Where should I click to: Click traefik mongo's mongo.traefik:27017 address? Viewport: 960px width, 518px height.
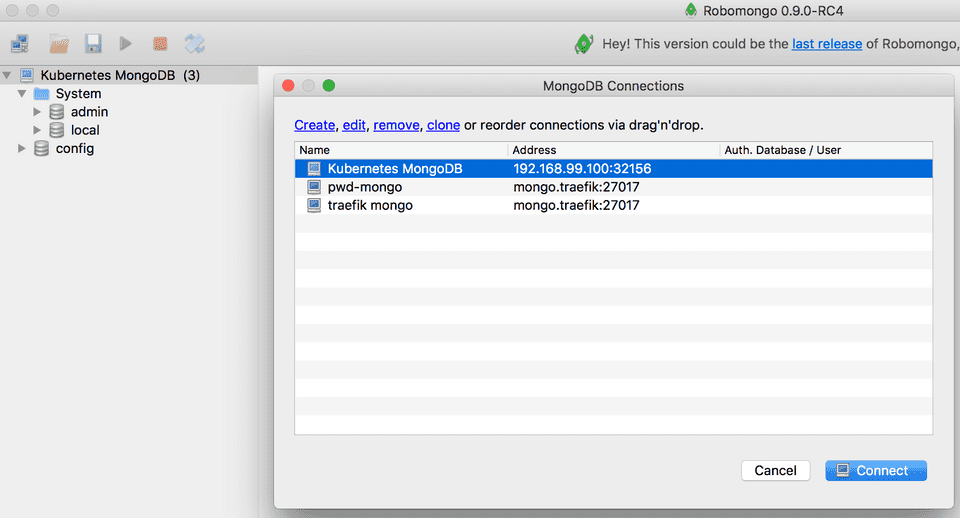tap(576, 205)
